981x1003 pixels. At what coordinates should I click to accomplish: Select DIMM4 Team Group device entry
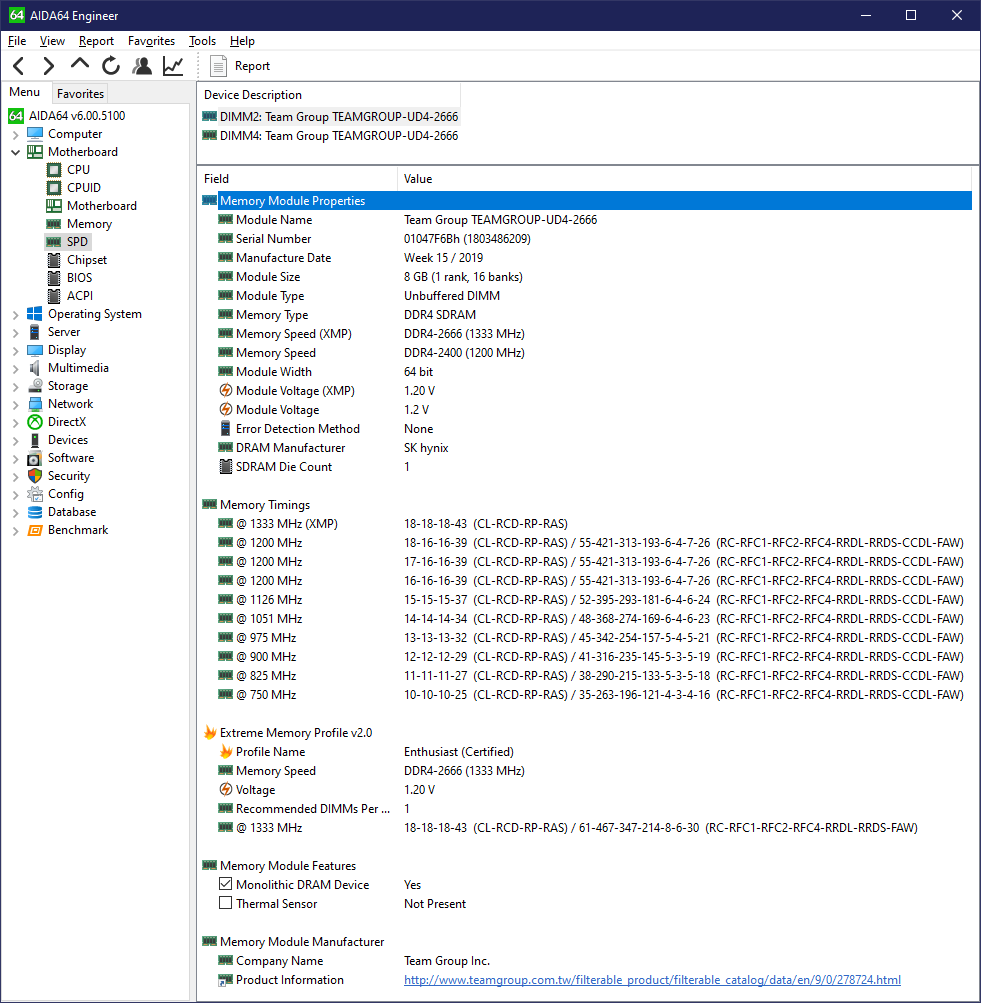(x=330, y=136)
